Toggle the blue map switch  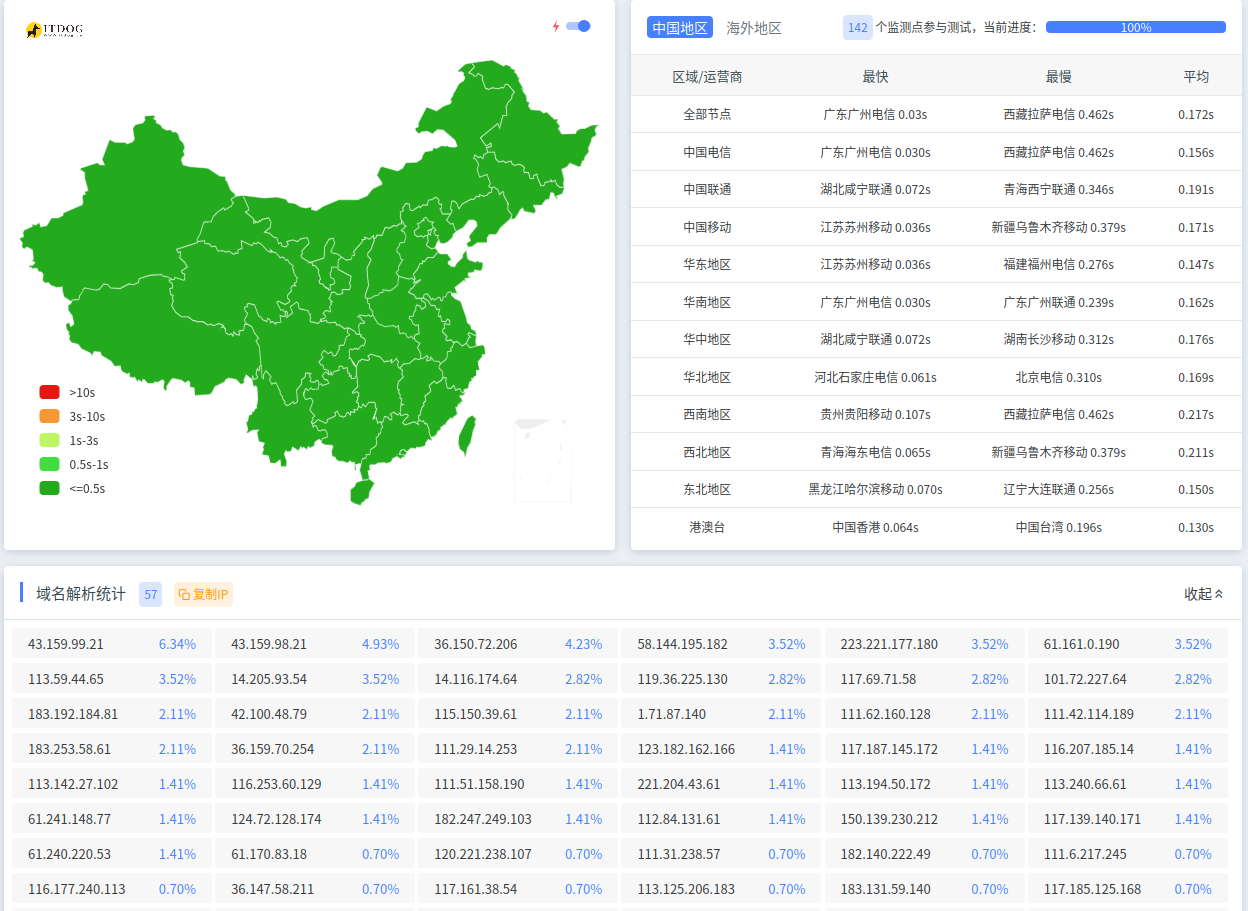click(x=578, y=26)
